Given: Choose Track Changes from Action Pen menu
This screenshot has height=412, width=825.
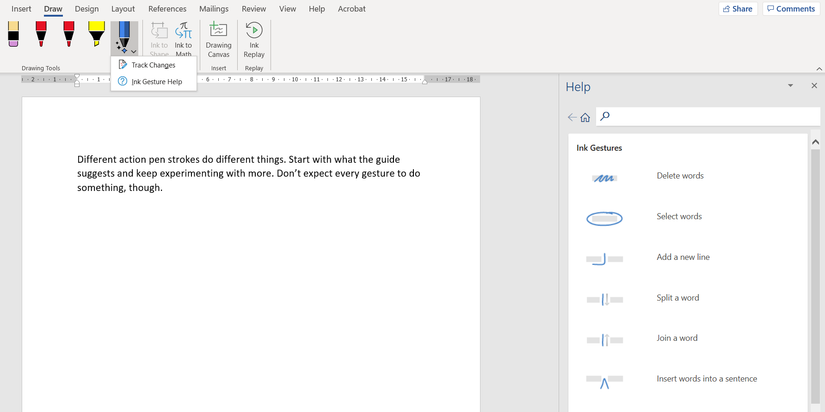Looking at the screenshot, I should pos(153,65).
